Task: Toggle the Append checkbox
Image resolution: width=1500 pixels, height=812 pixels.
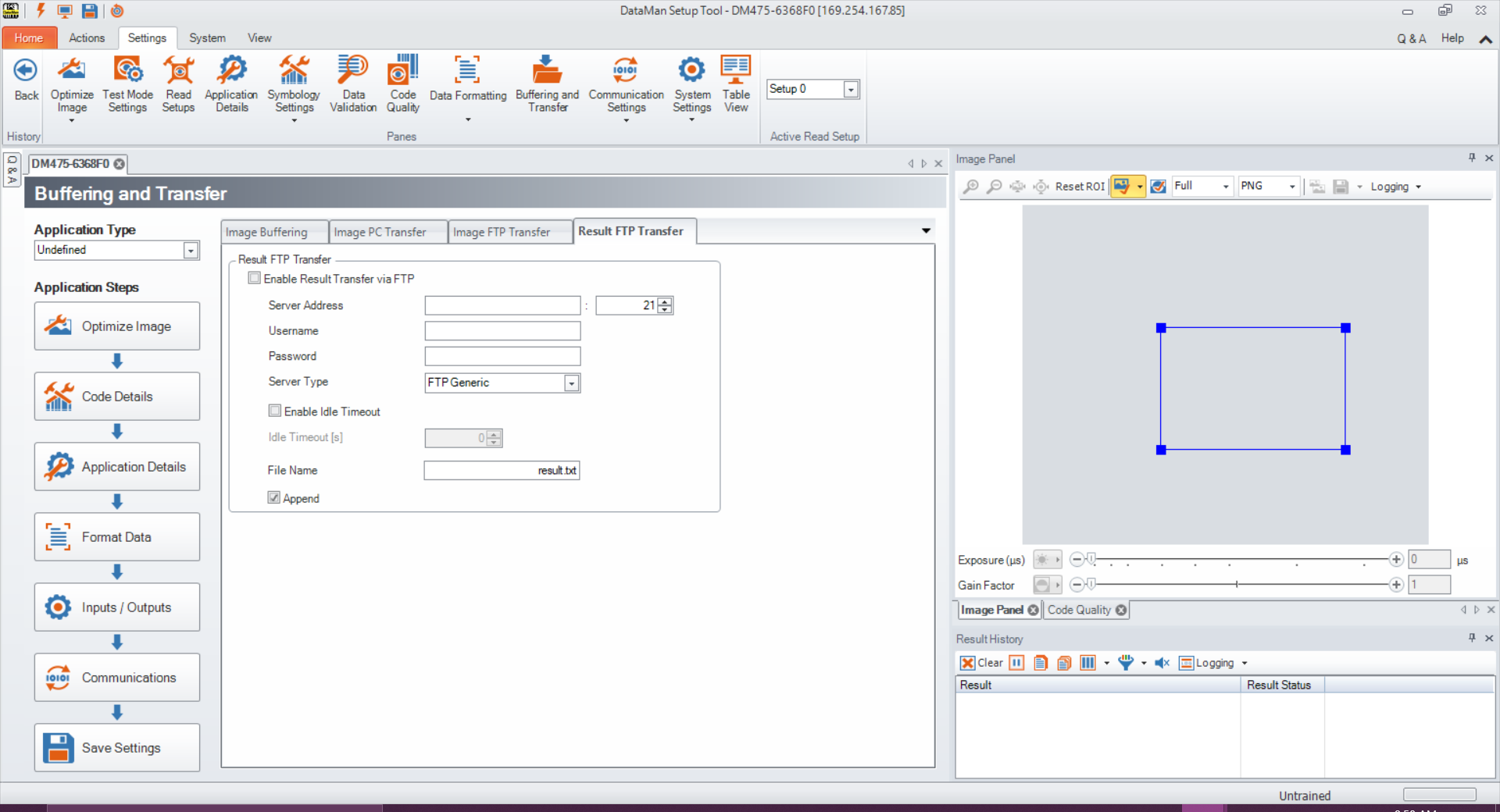Action: pos(274,498)
